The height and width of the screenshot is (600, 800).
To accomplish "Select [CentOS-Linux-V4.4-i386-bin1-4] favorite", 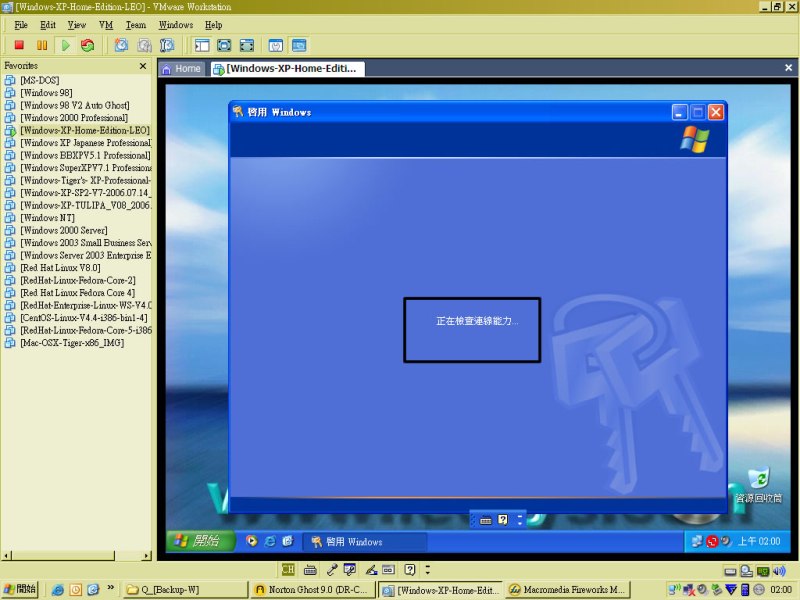I will 84,318.
